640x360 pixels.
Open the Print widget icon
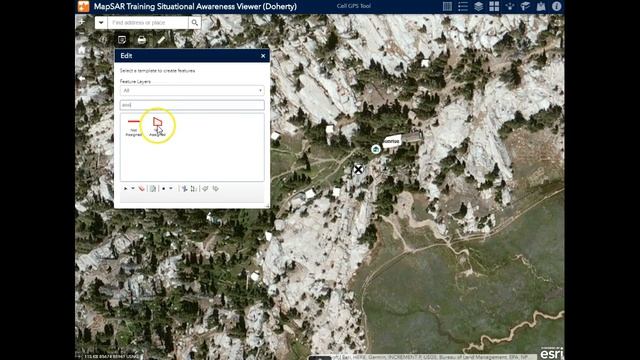(142, 40)
